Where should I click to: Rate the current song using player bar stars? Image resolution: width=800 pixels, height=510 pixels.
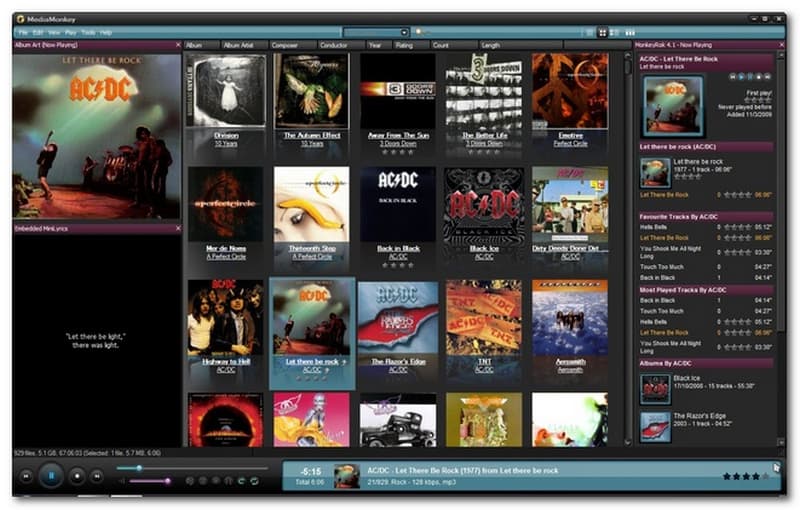[x=745, y=476]
